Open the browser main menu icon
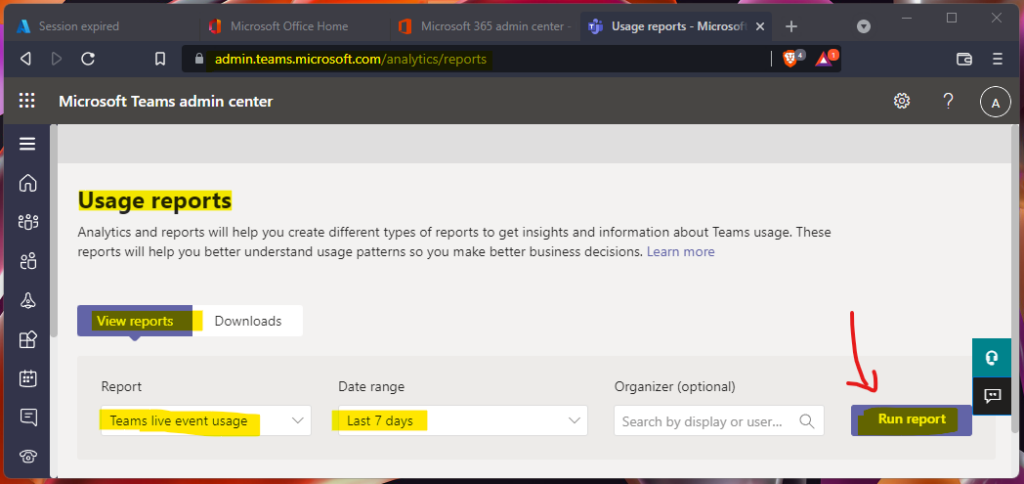 point(997,59)
